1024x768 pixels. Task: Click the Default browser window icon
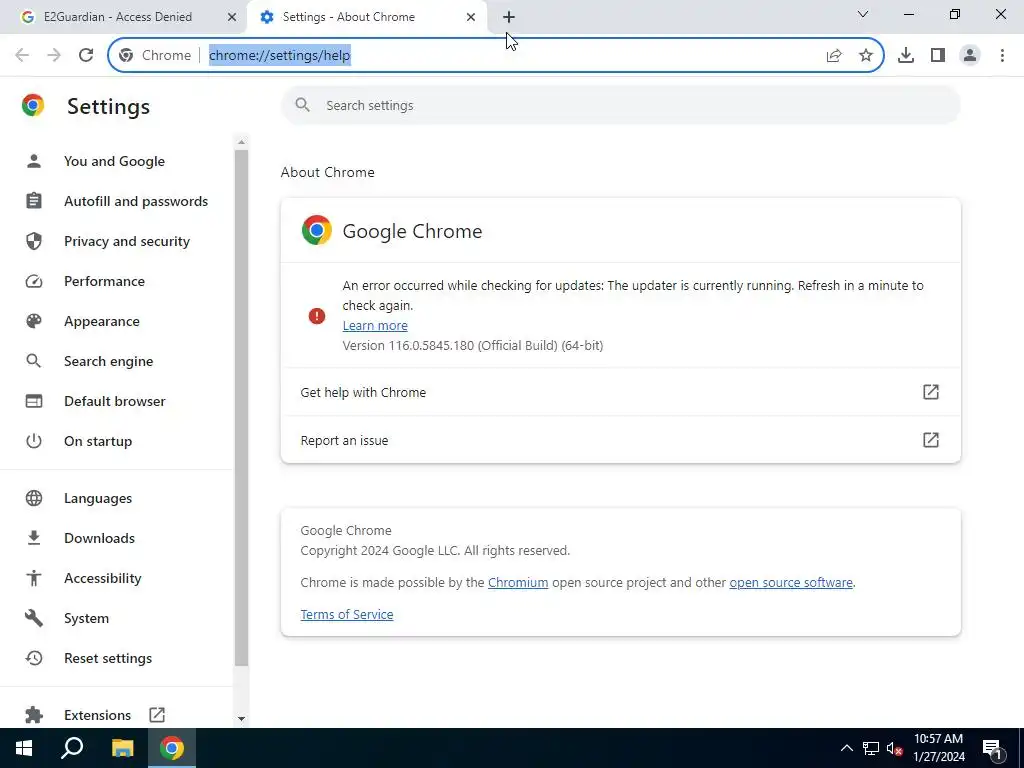point(33,401)
